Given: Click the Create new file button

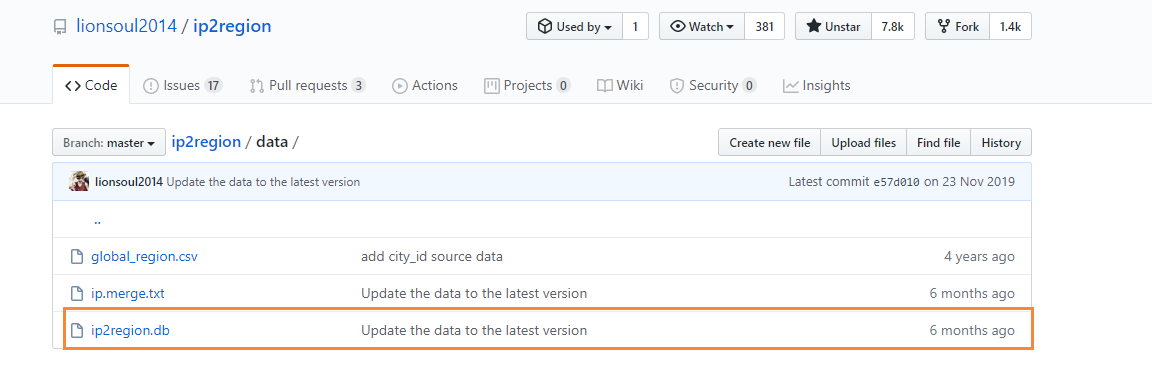Looking at the screenshot, I should (x=769, y=142).
